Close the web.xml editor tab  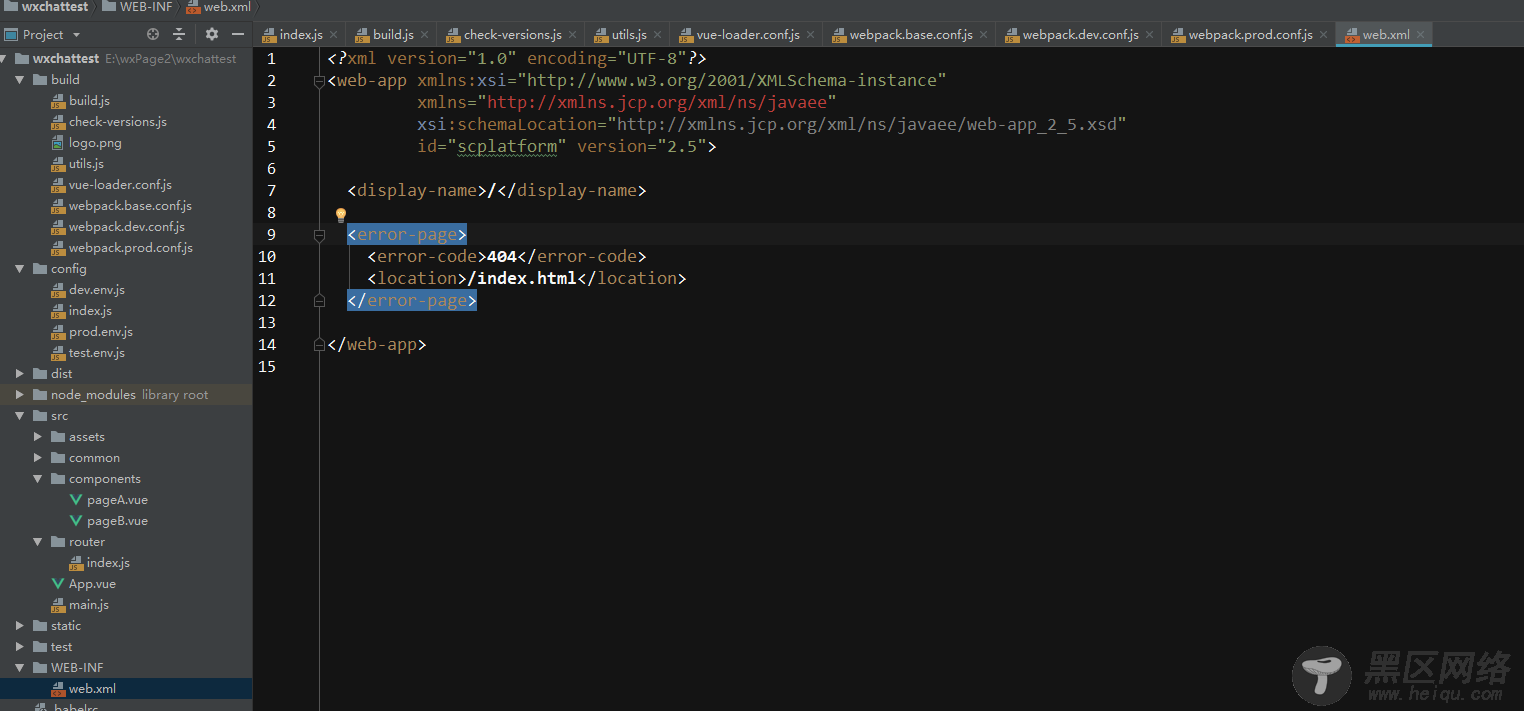[1421, 35]
